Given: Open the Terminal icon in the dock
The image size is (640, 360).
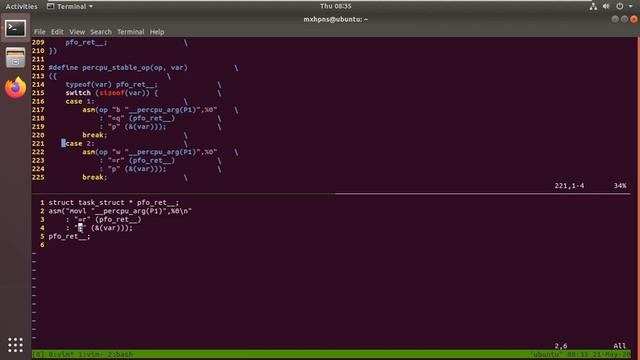Looking at the screenshot, I should coord(16,29).
